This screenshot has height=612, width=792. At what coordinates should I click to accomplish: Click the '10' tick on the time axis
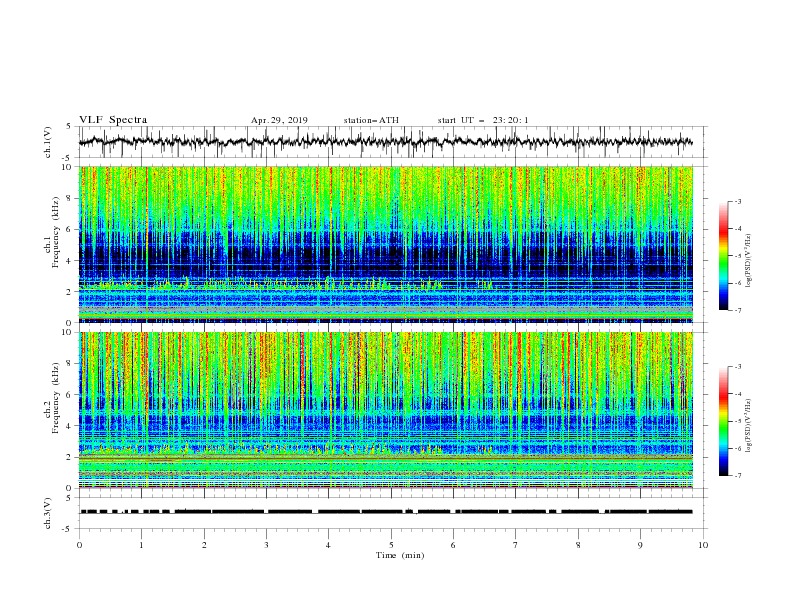703,545
